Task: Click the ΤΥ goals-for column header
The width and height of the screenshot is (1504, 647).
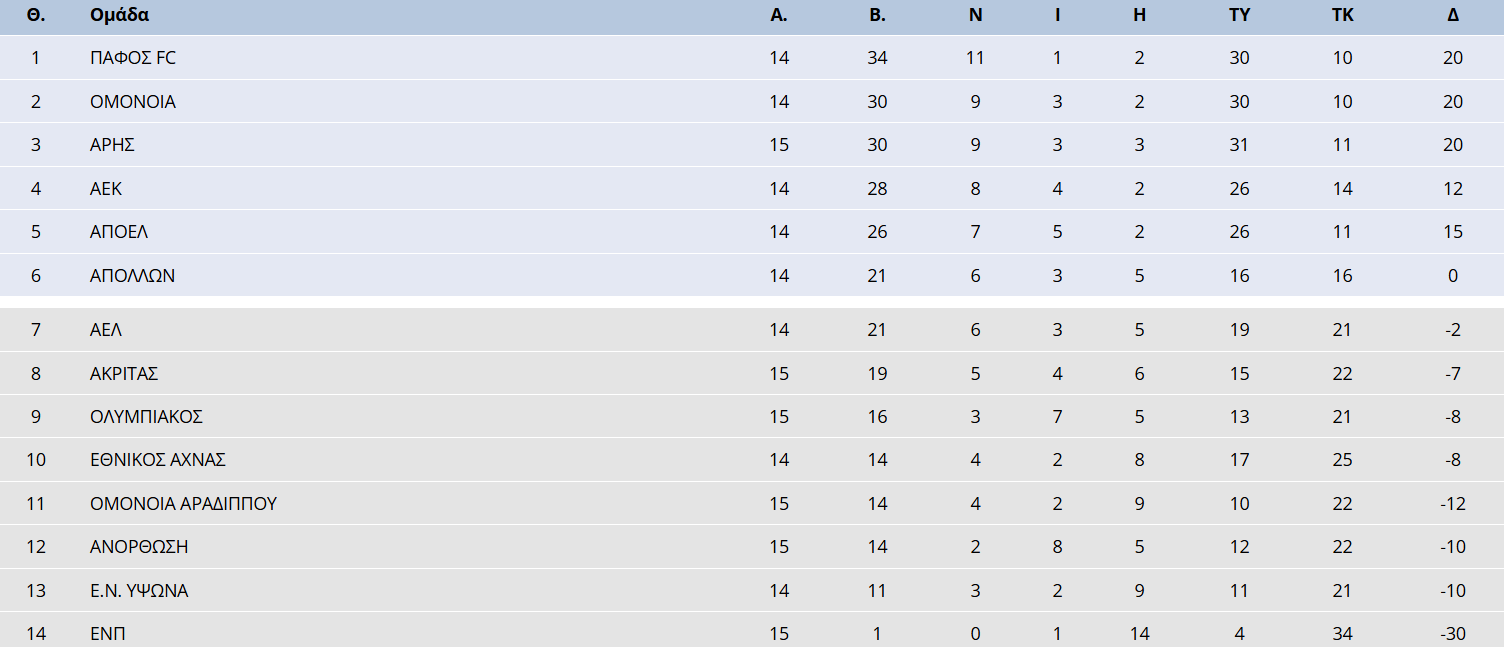Action: coord(1239,15)
